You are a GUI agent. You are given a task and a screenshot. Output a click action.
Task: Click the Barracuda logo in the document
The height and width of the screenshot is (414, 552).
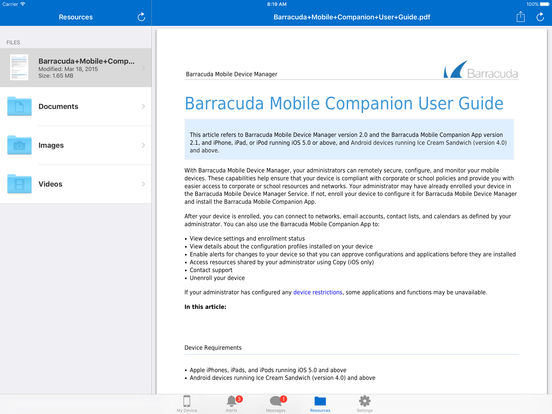coord(481,70)
